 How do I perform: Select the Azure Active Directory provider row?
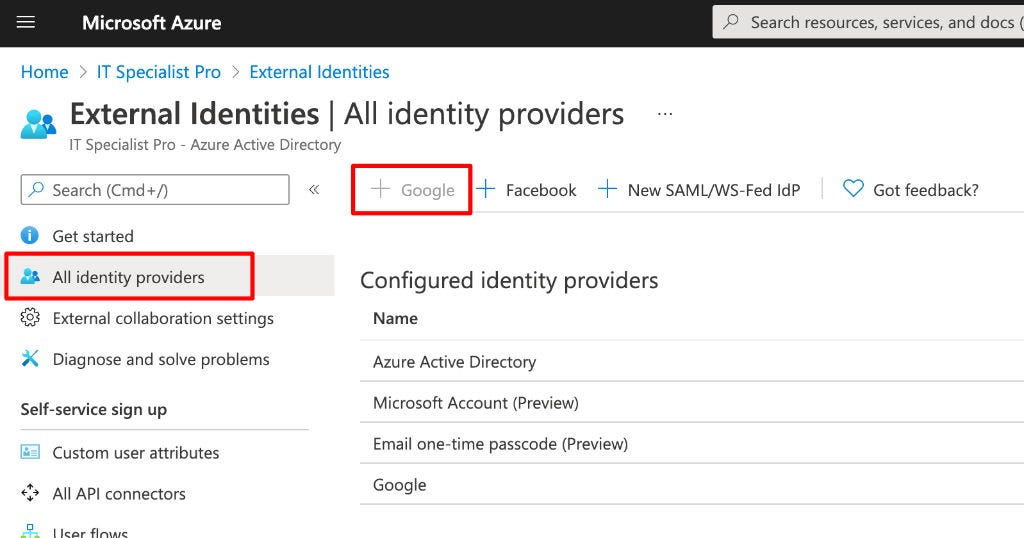[692, 361]
